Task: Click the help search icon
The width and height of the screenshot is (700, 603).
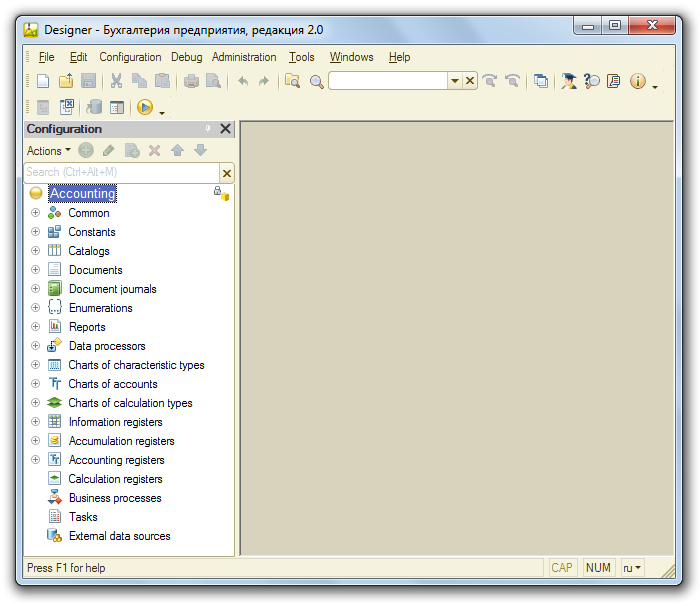Action: [x=592, y=81]
